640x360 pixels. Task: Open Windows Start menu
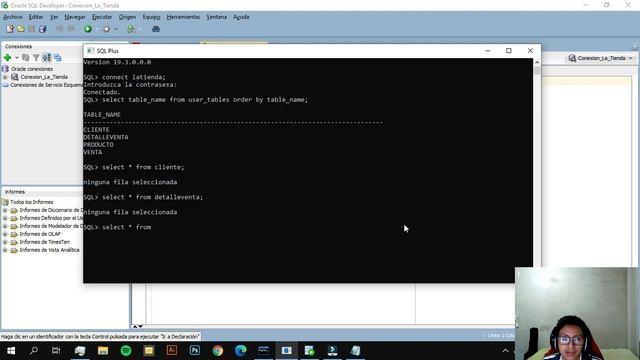[x=11, y=351]
